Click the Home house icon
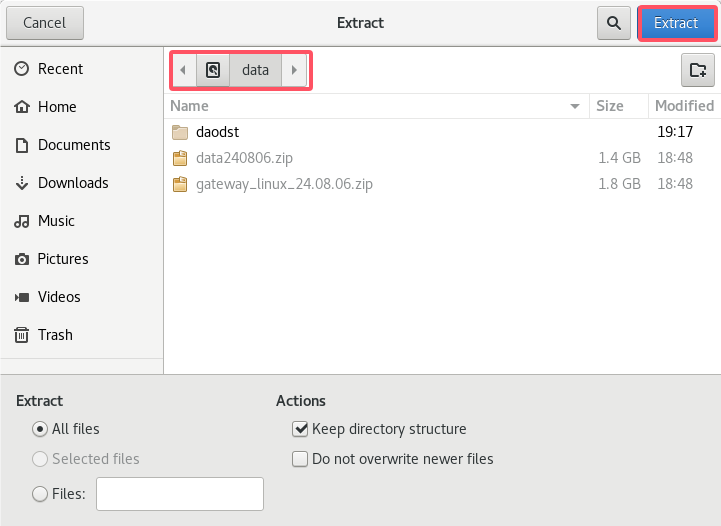 pos(22,107)
